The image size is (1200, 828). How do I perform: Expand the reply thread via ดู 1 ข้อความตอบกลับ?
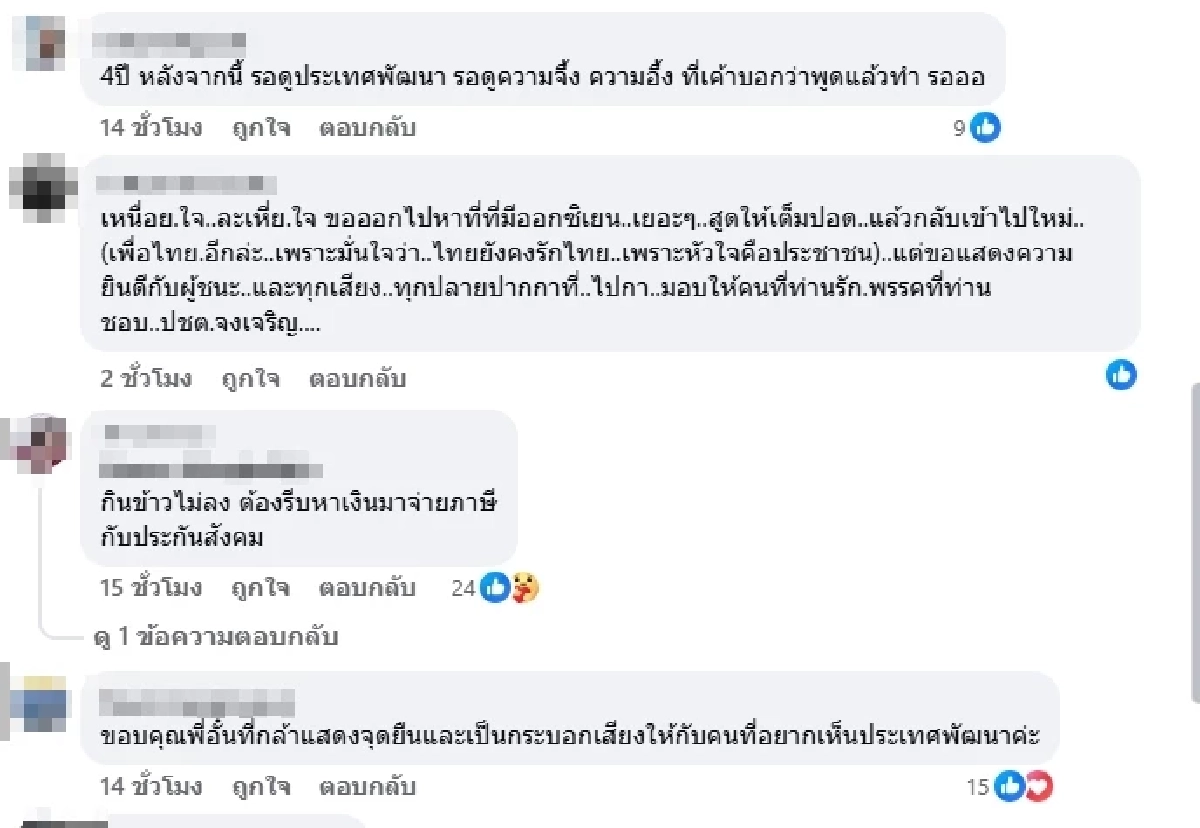pyautogui.click(x=216, y=636)
